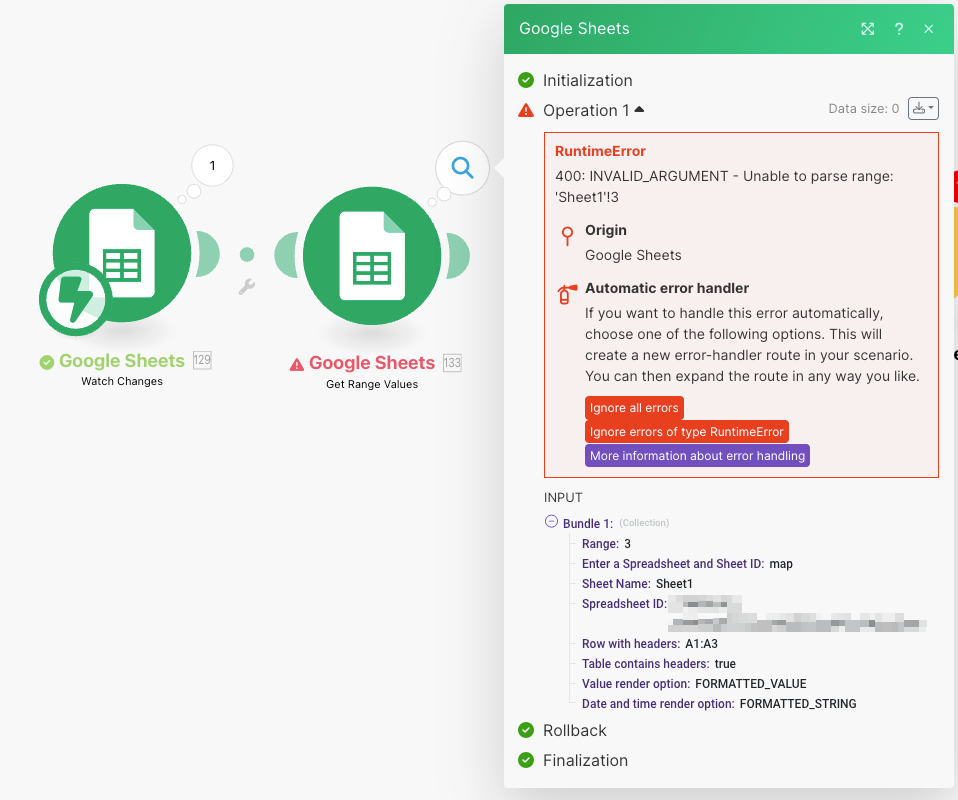The image size is (958, 800).
Task: Open More information about error handling
Action: [x=697, y=455]
